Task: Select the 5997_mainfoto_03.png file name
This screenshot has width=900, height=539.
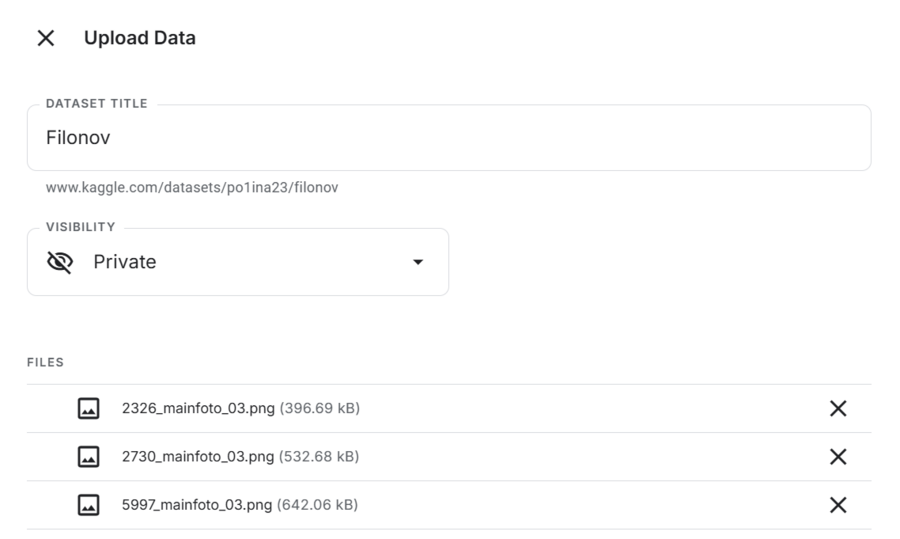Action: coord(197,505)
